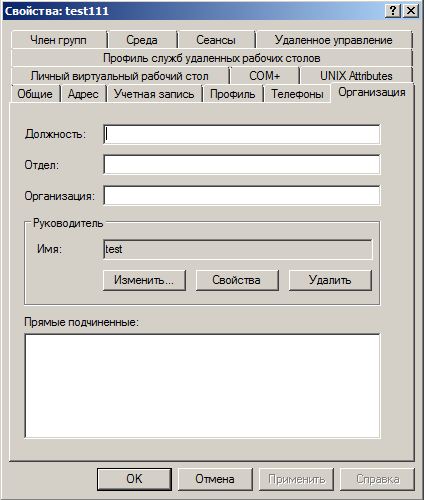
Task: Select the UNIX Attributes tab
Action: 356,76
